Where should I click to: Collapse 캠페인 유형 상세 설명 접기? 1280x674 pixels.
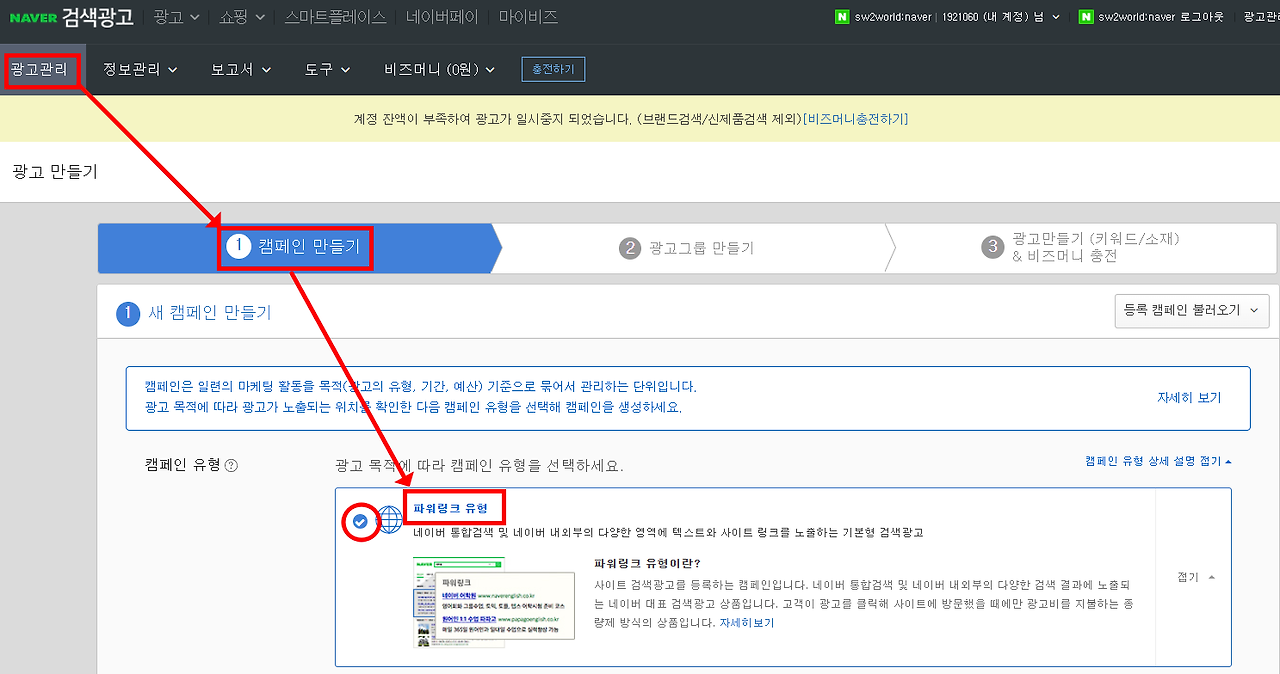point(1158,461)
